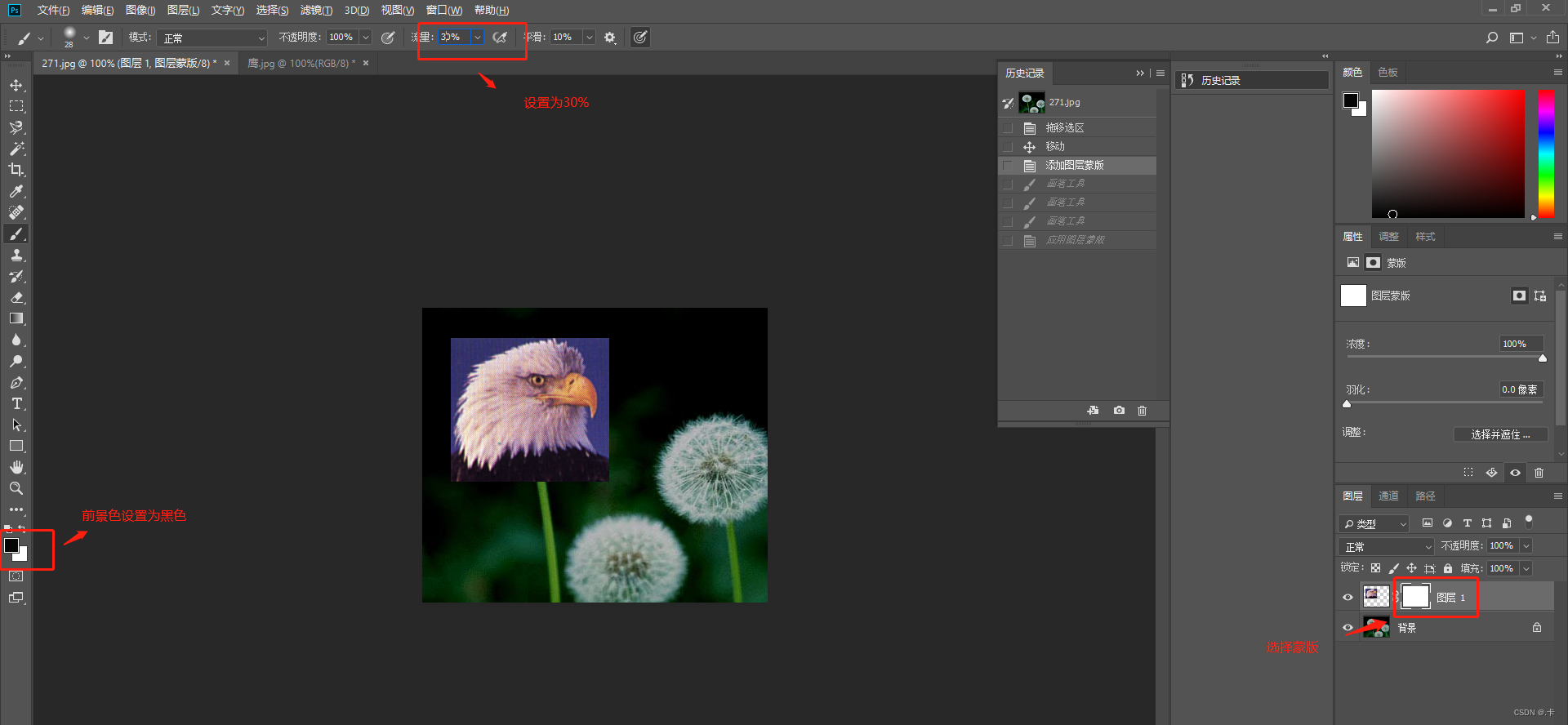Toggle pressure for opacity button
The width and height of the screenshot is (1568, 725).
(x=388, y=38)
